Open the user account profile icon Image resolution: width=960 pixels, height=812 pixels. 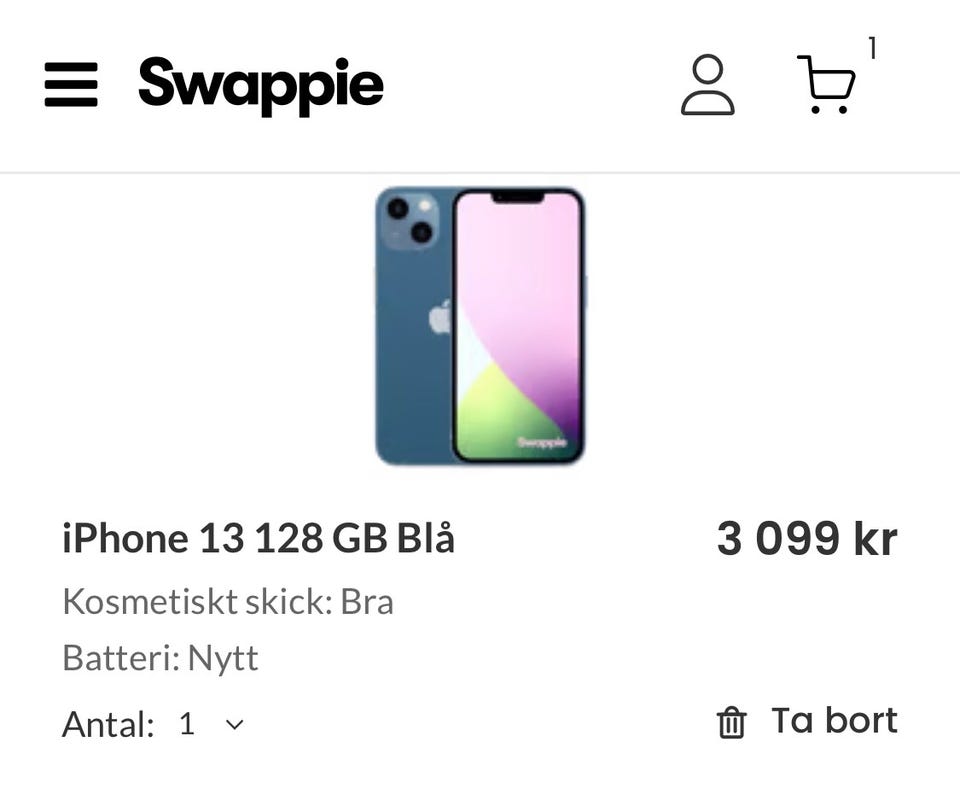708,85
